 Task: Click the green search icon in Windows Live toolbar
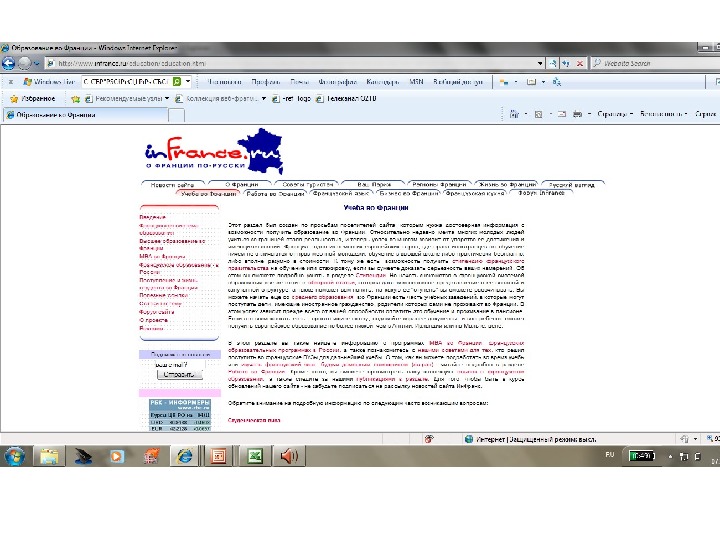[177, 82]
